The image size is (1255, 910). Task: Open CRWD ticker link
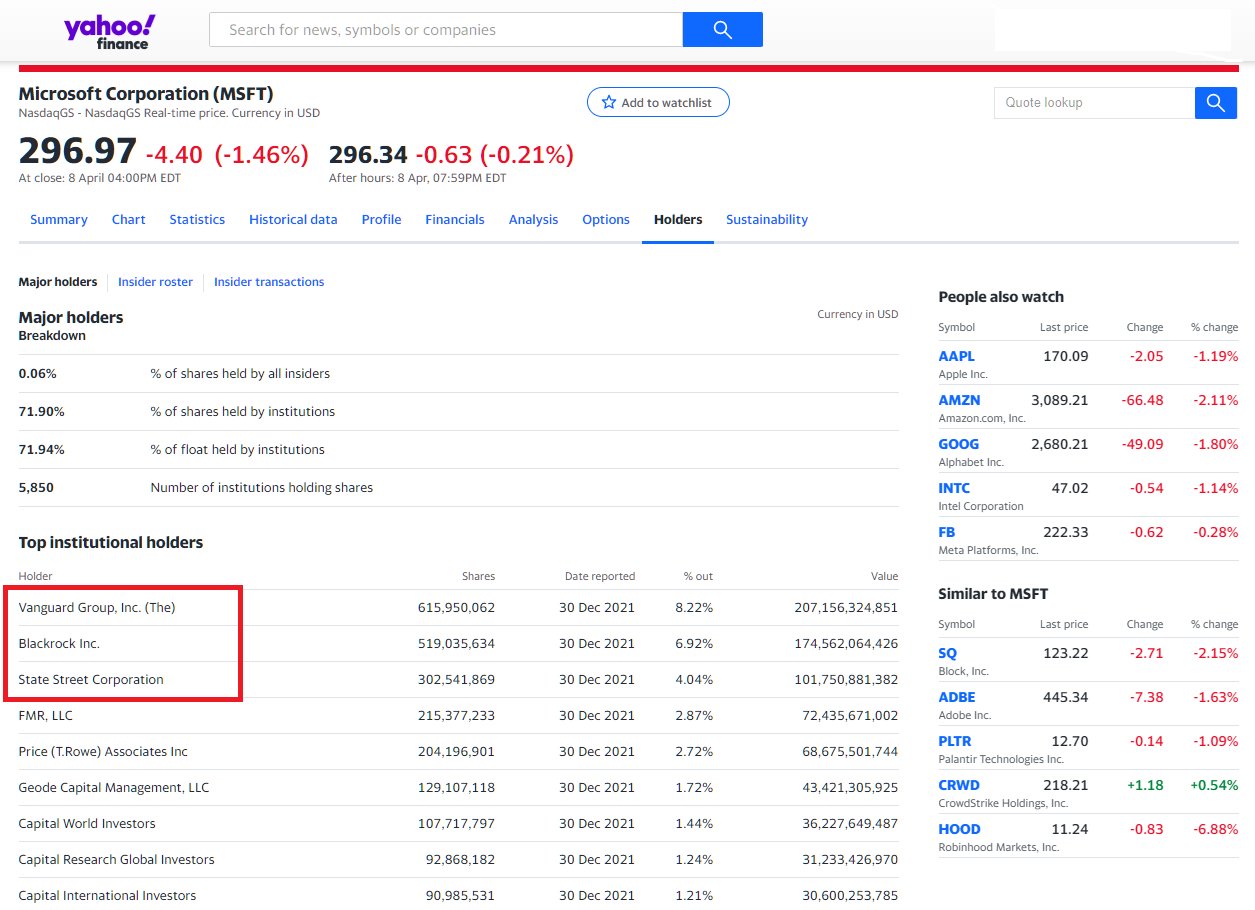tap(959, 785)
